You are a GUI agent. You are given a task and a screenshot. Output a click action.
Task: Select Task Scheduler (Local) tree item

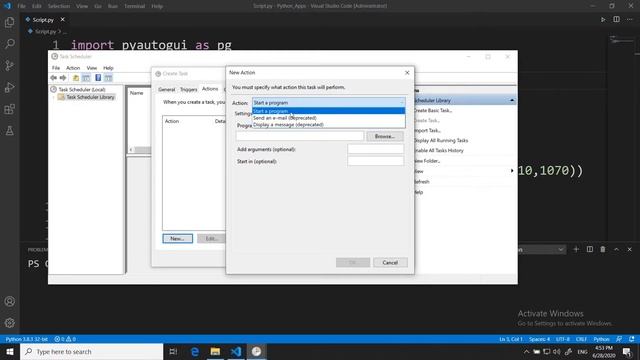82,89
